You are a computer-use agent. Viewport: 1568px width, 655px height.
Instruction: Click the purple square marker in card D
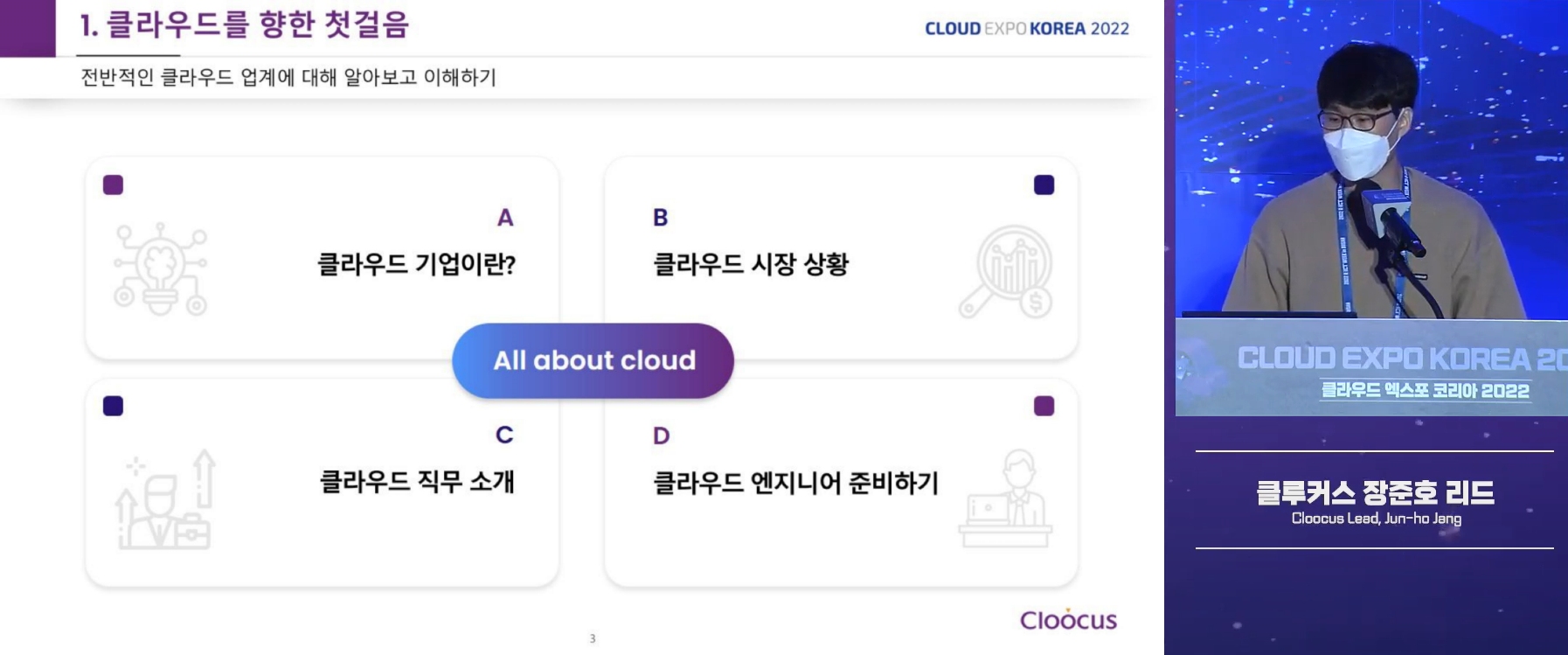[1044, 406]
